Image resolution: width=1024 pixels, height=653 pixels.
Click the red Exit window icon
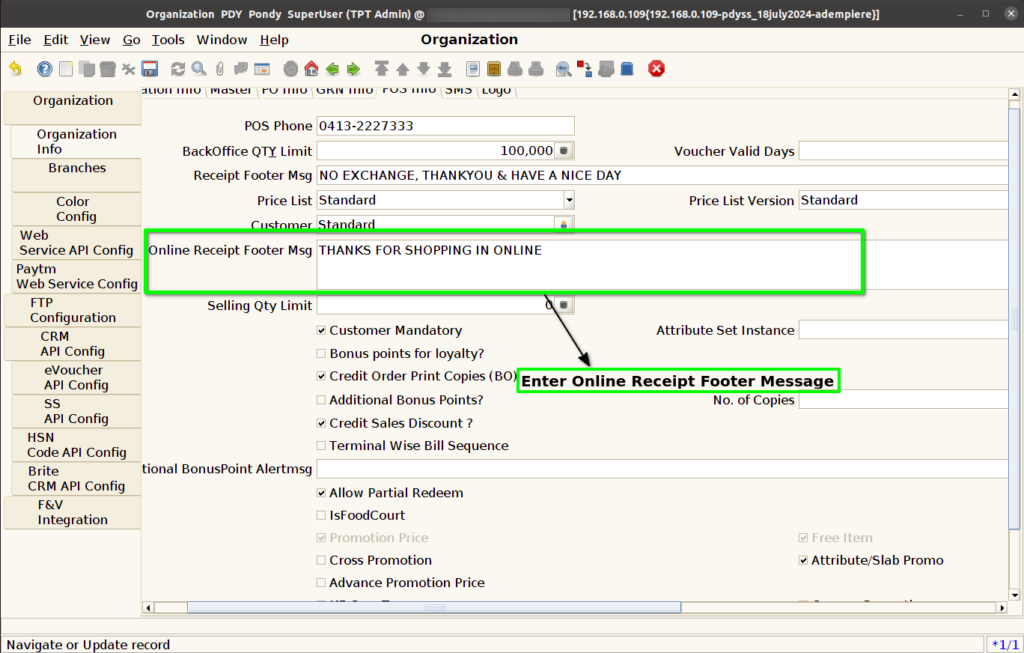pos(656,69)
